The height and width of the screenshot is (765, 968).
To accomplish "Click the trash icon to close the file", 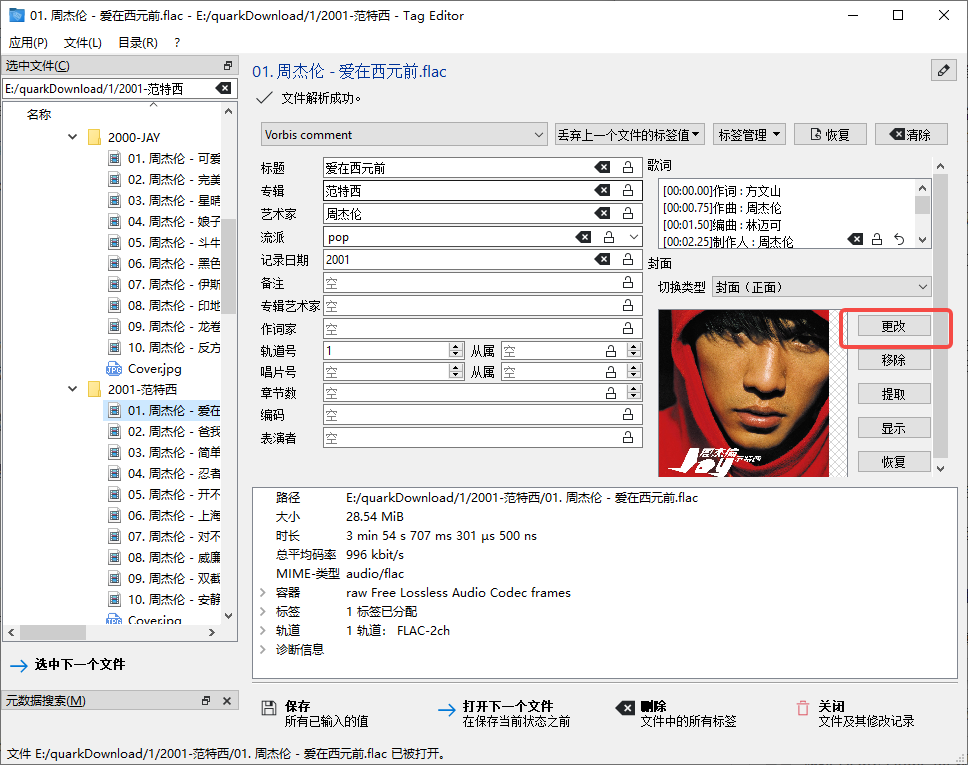I will [x=803, y=708].
